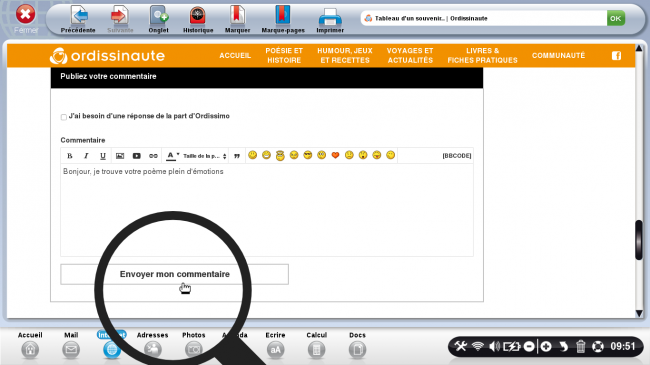Open the POÉSIE ET HISTOIRE section

click(x=284, y=56)
